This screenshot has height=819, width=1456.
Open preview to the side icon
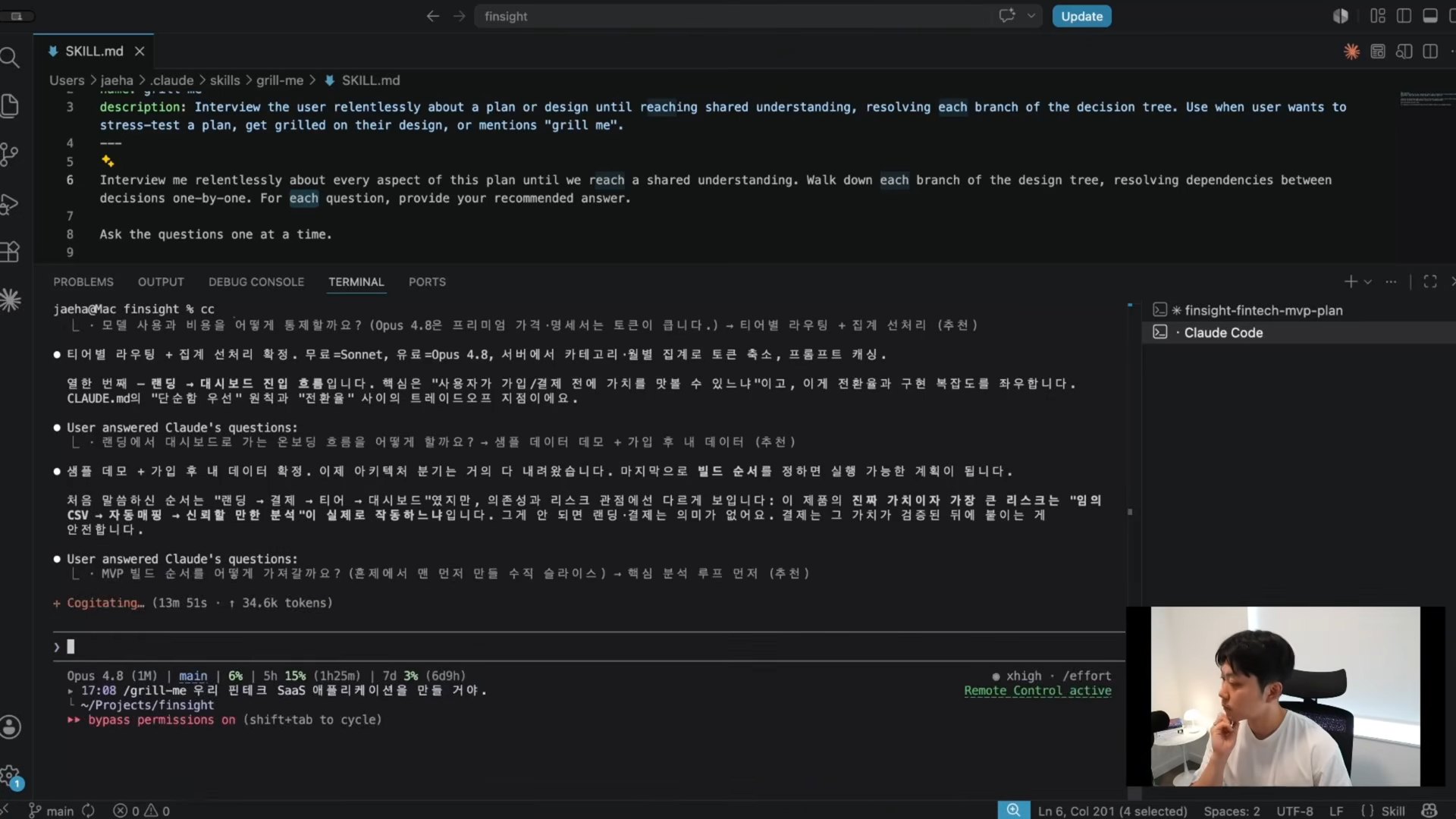(1404, 52)
